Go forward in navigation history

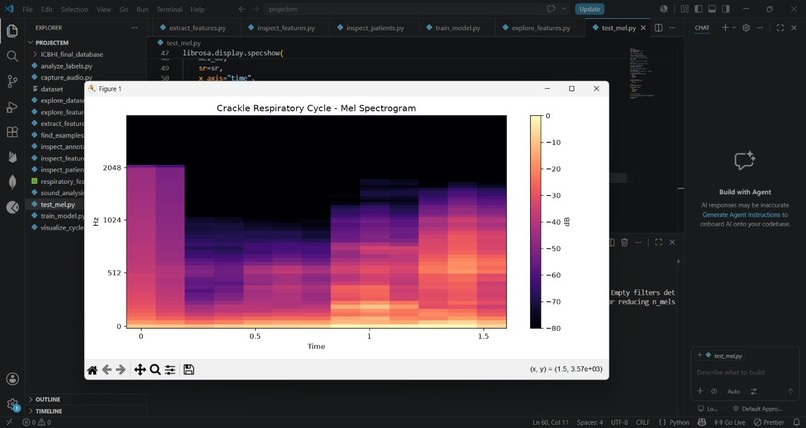[255, 9]
